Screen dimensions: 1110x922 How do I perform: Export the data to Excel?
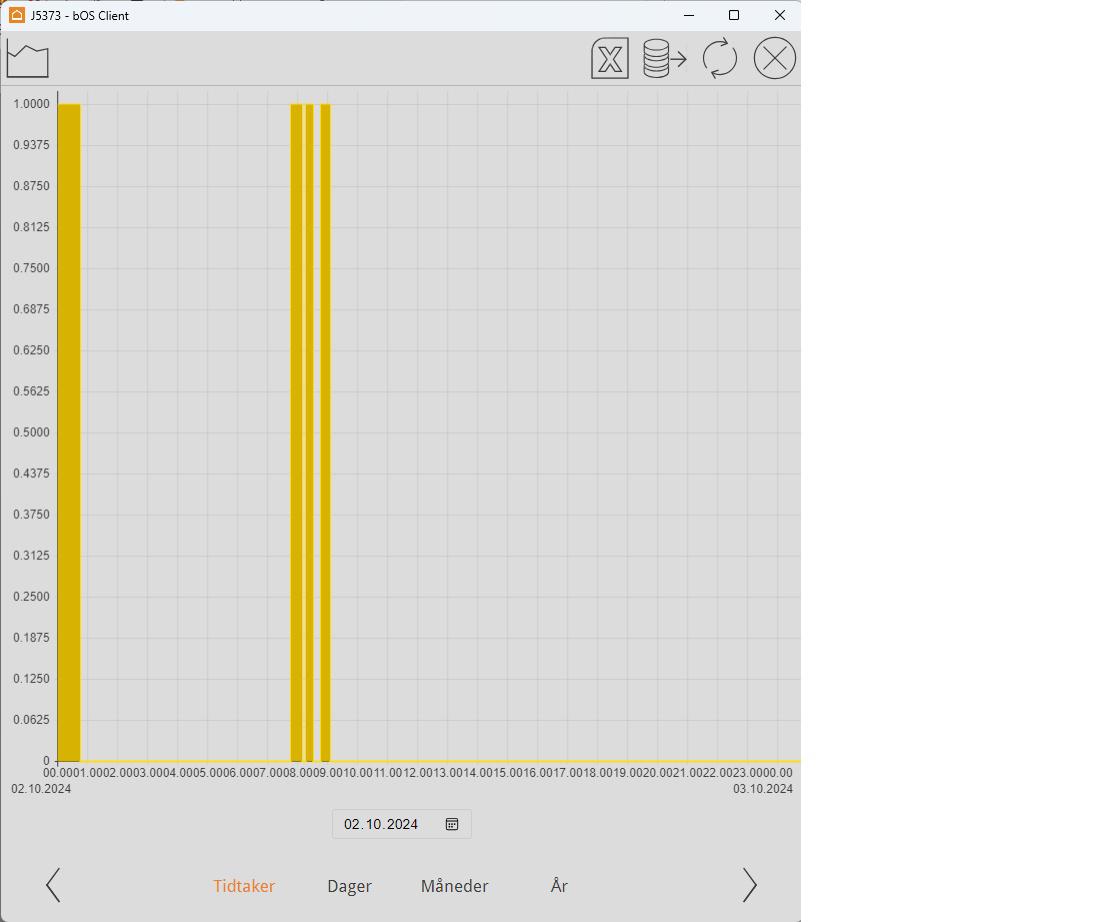tap(610, 59)
